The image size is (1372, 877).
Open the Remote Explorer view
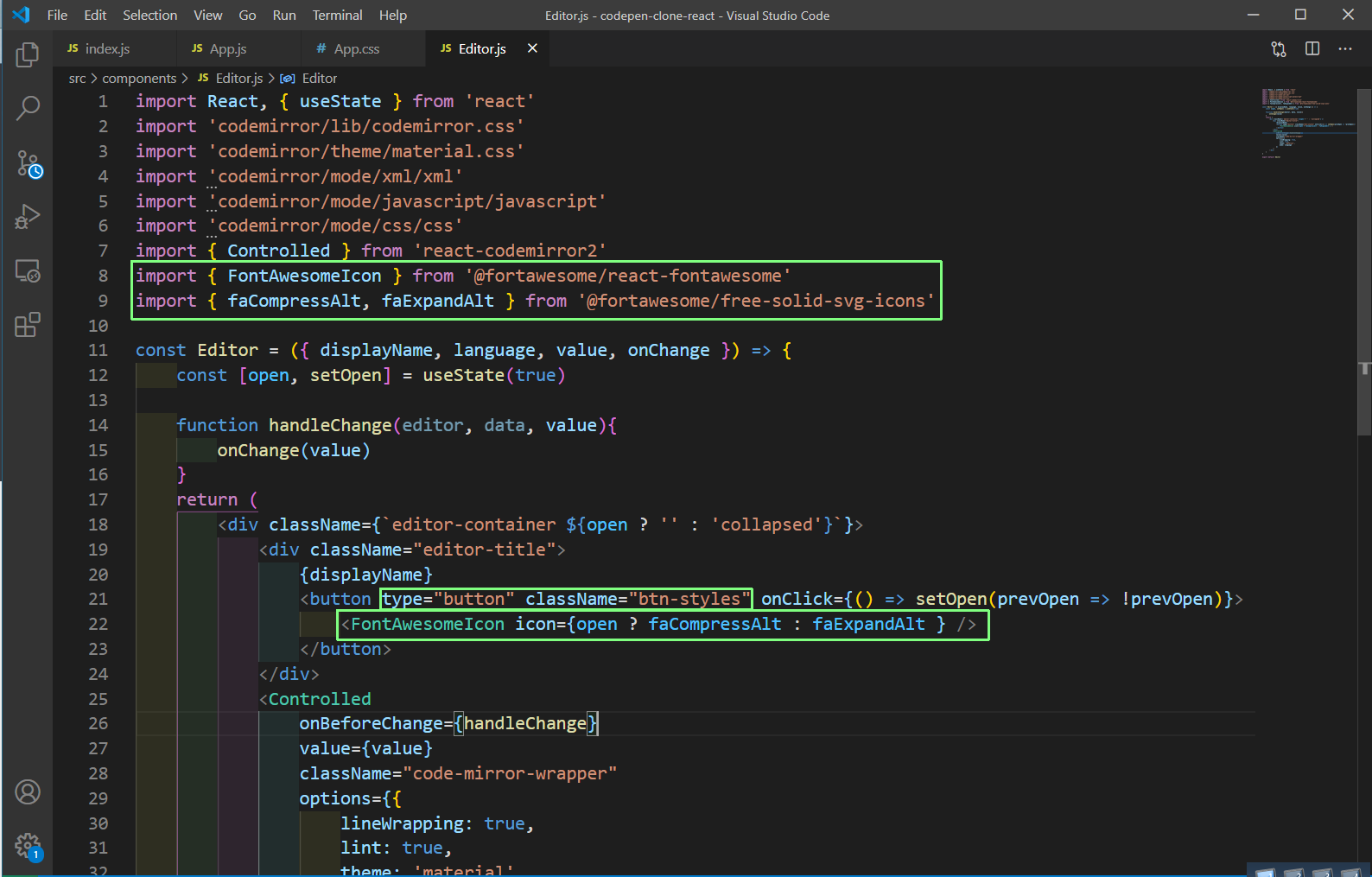pos(28,271)
